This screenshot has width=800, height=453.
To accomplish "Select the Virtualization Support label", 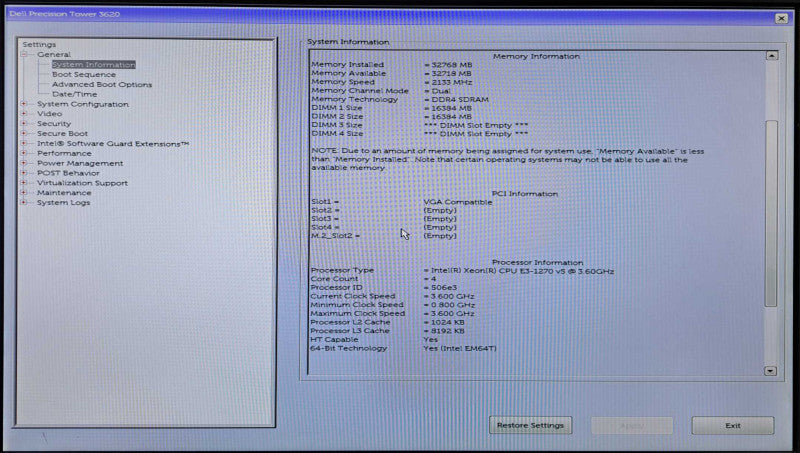I will [x=82, y=183].
